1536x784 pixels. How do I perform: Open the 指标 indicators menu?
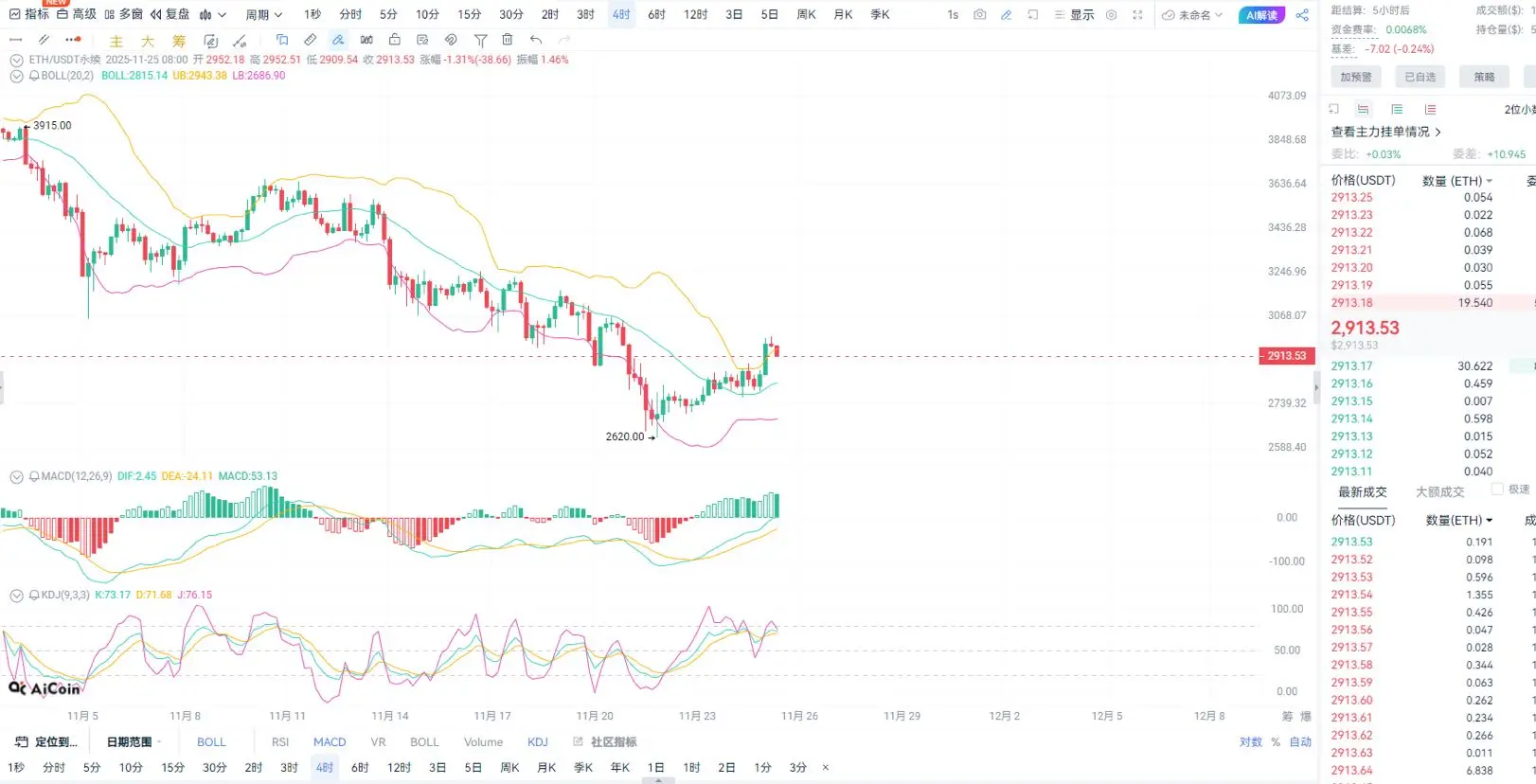pyautogui.click(x=29, y=14)
